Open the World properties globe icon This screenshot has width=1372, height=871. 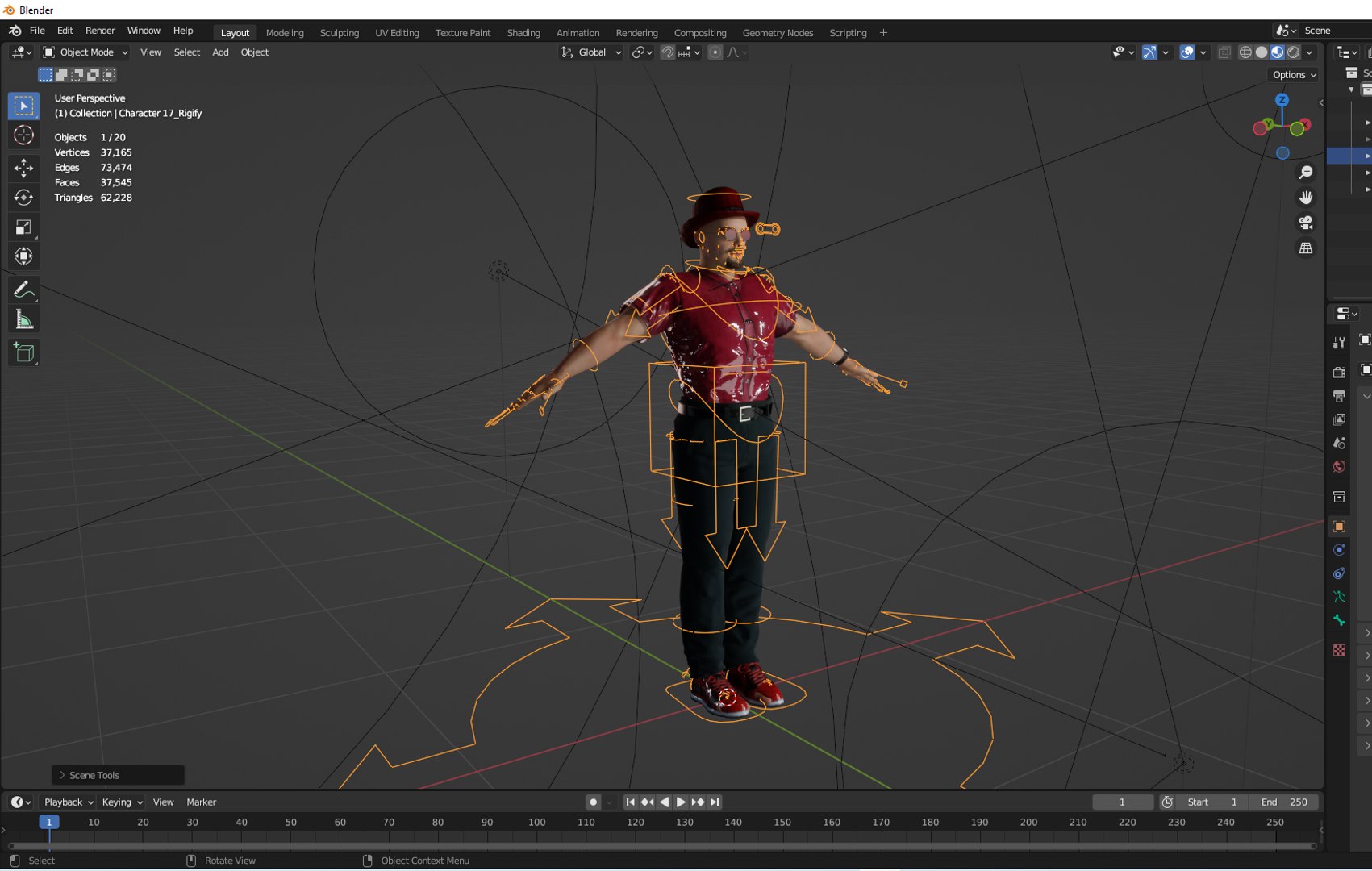tap(1339, 466)
